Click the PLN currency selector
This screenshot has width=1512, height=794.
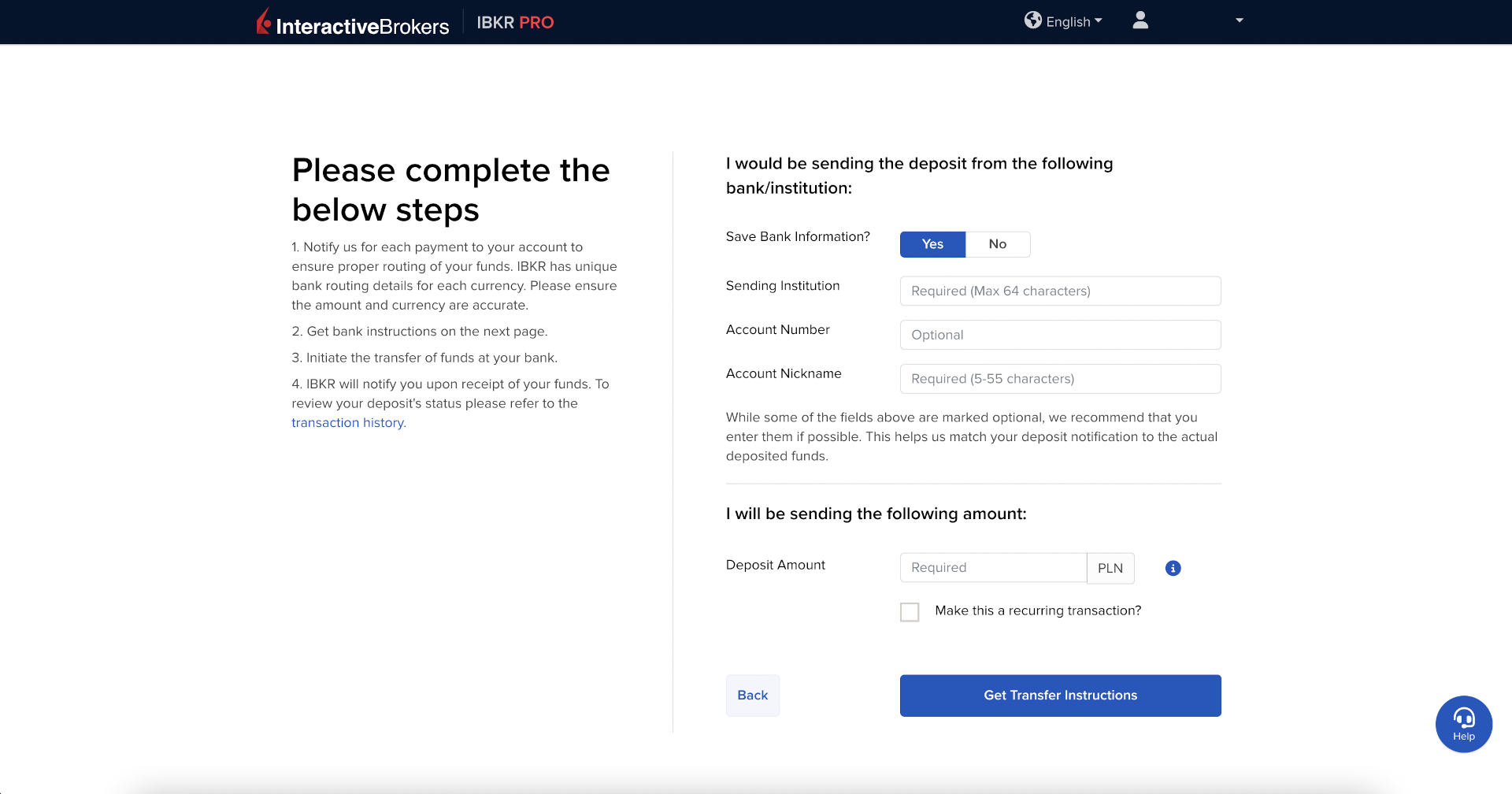click(x=1110, y=568)
